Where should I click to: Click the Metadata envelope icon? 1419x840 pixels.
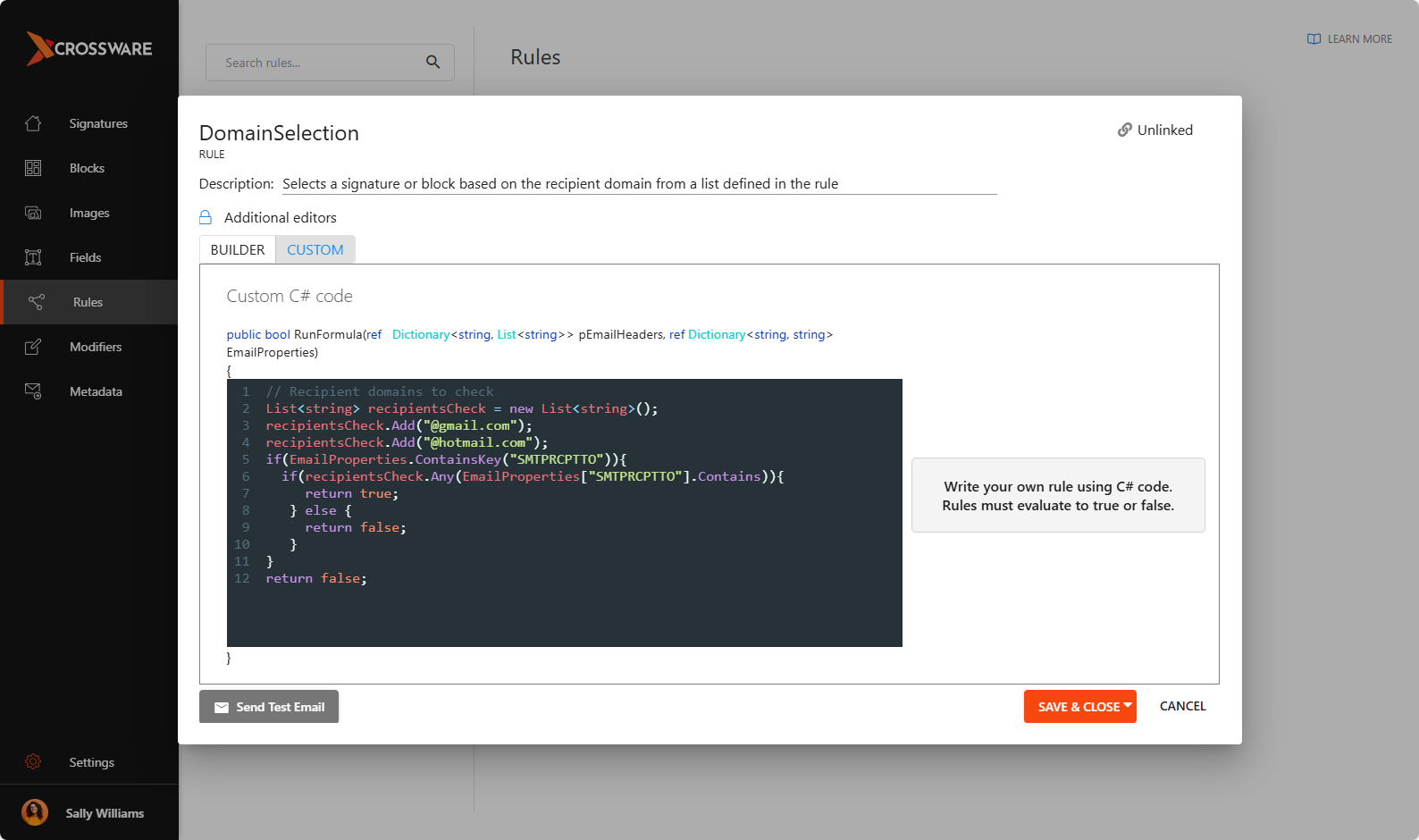pyautogui.click(x=33, y=391)
